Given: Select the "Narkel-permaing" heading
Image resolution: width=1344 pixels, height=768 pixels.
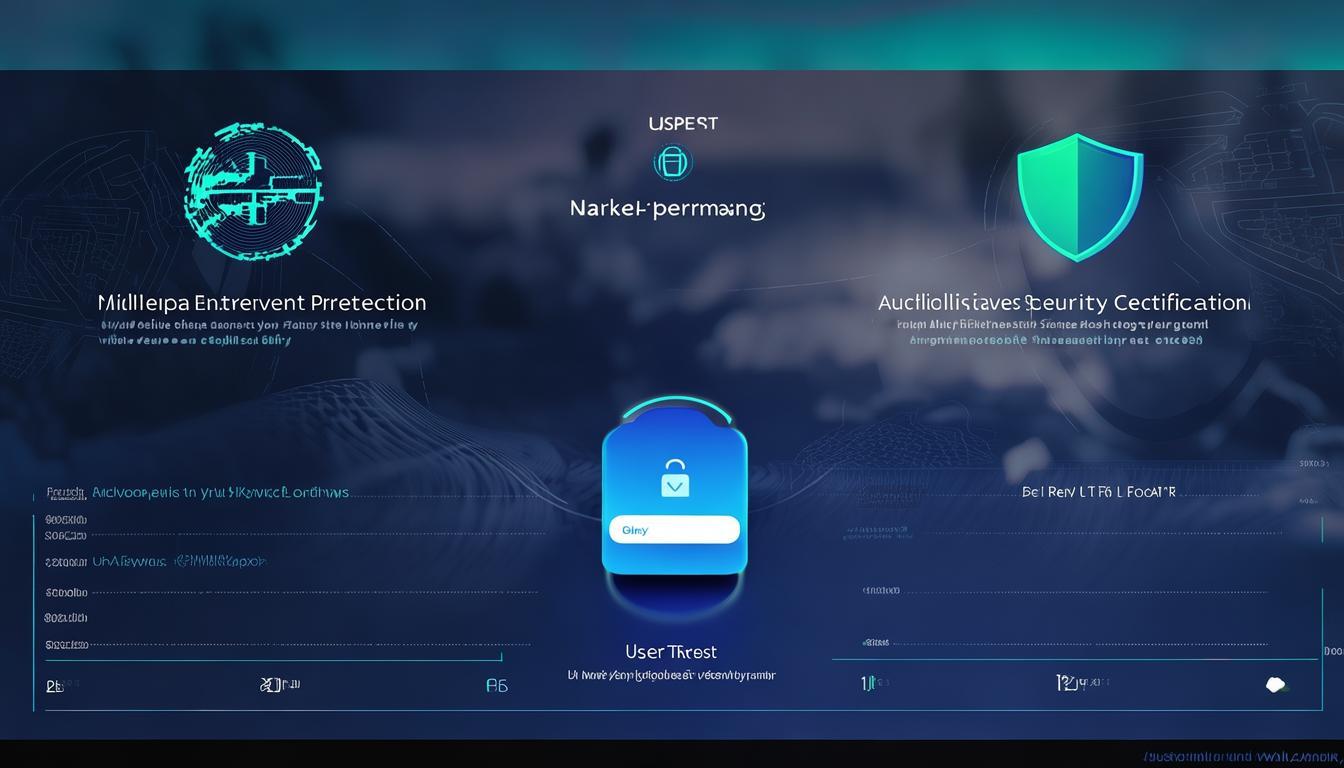Looking at the screenshot, I should [x=667, y=209].
